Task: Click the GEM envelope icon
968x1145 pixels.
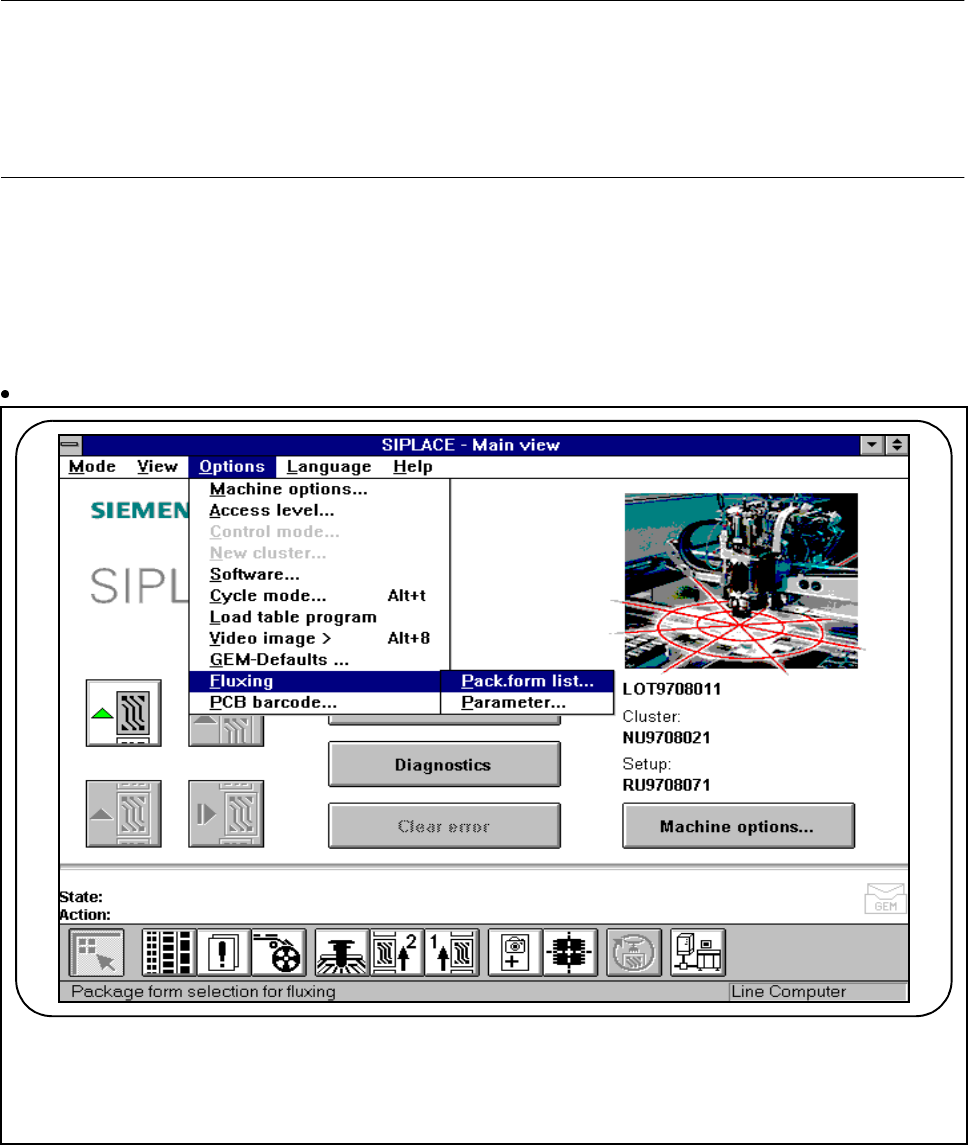Action: coord(885,898)
